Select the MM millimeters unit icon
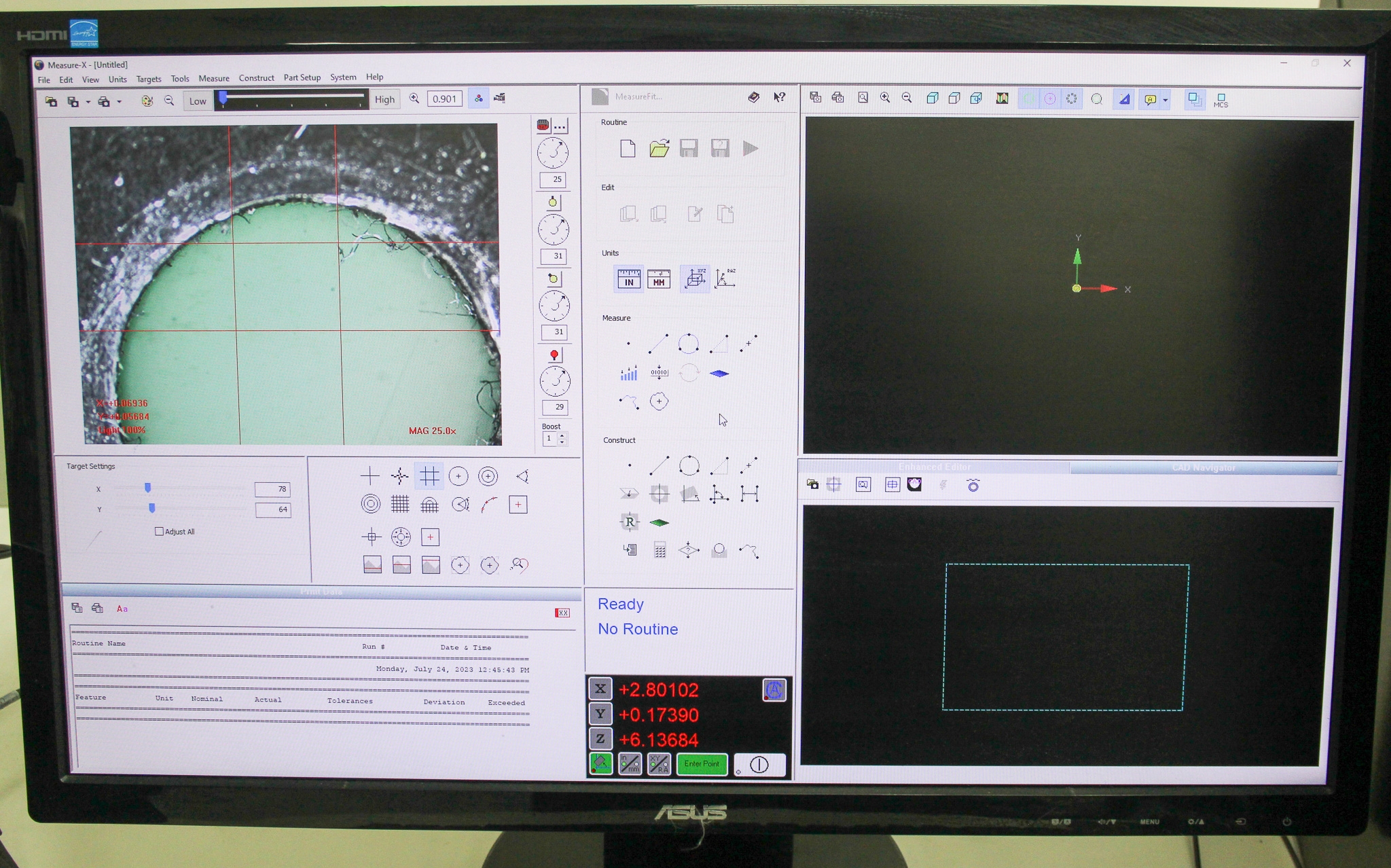This screenshot has width=1391, height=868. pyautogui.click(x=657, y=280)
